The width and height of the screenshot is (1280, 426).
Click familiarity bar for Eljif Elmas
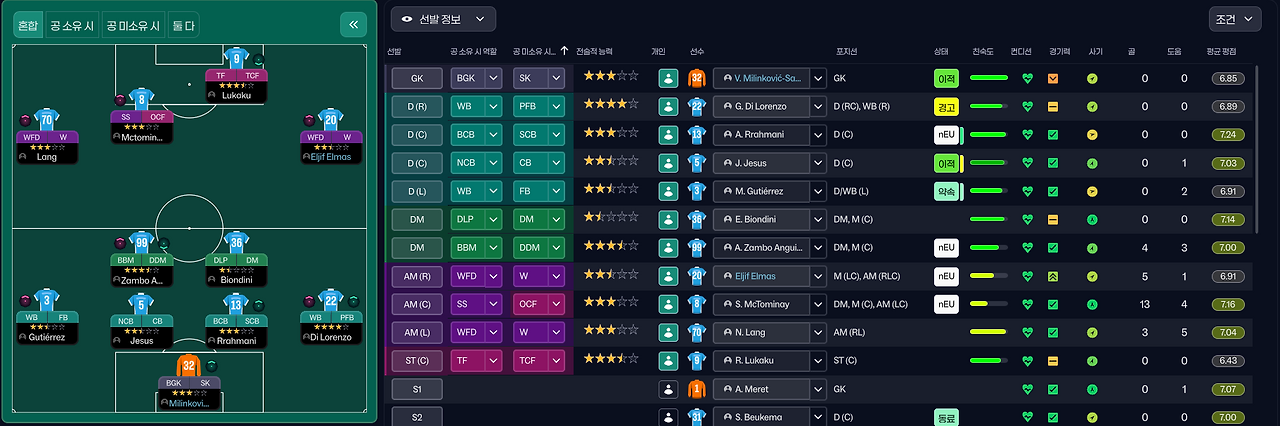(988, 276)
